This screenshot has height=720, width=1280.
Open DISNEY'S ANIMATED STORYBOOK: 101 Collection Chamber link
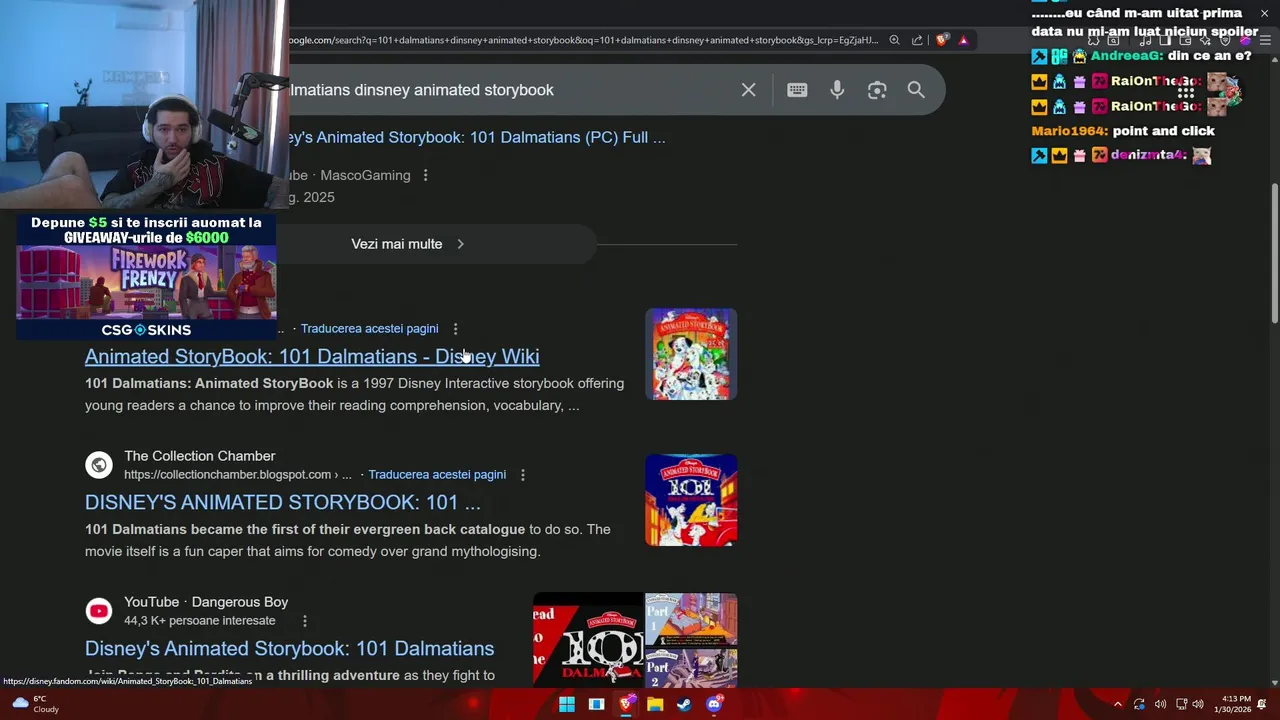[x=283, y=502]
